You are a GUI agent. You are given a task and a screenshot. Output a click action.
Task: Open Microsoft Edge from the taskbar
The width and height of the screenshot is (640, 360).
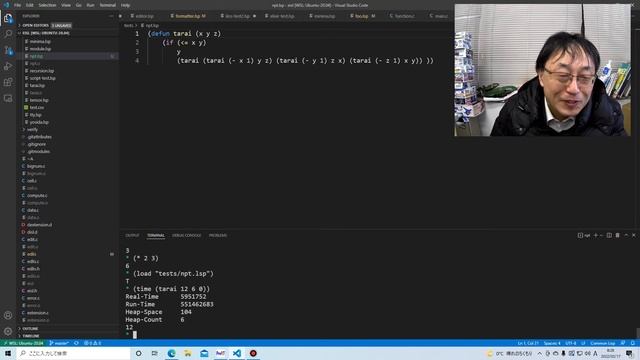coord(171,353)
